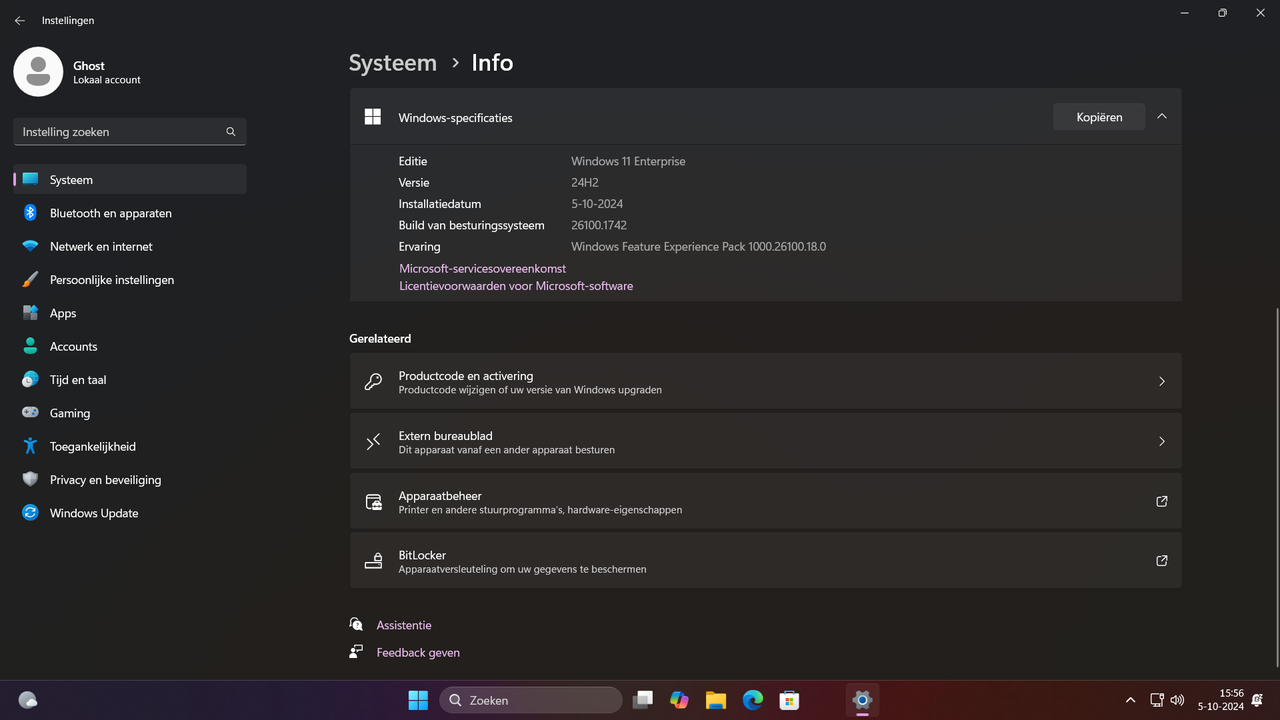The width and height of the screenshot is (1280, 720).
Task: Open the Windows Start menu
Action: [x=418, y=700]
